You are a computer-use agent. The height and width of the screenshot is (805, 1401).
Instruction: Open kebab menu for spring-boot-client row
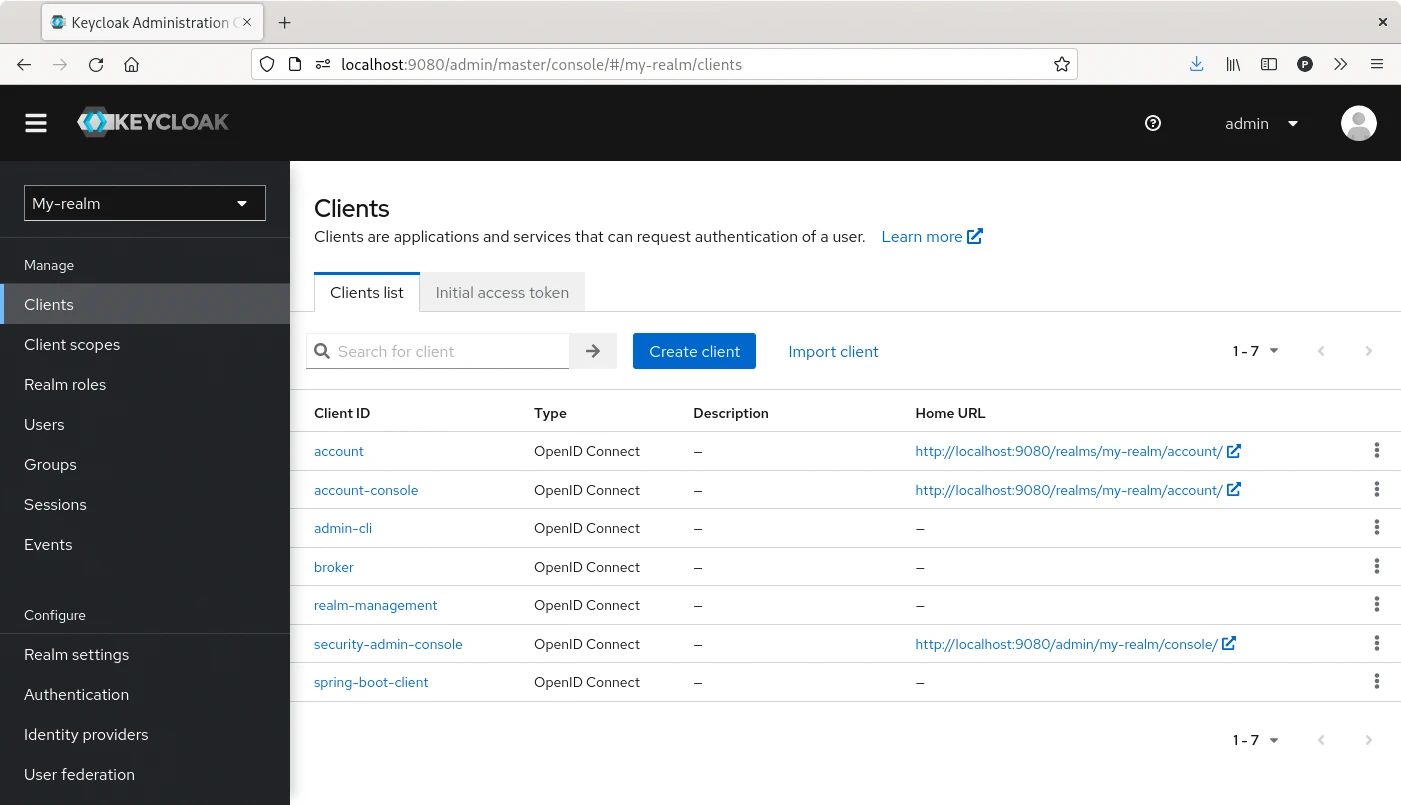(1376, 682)
